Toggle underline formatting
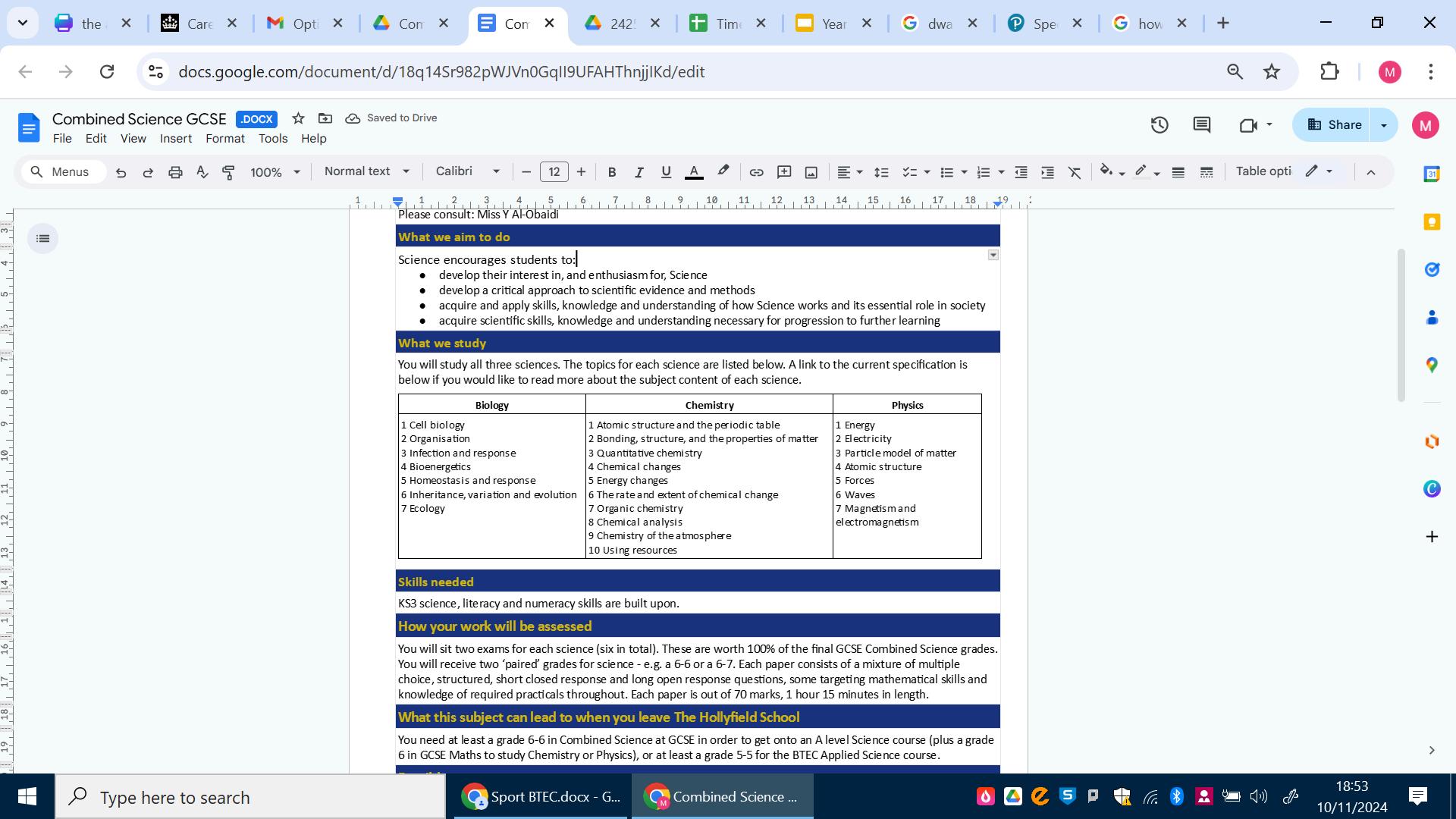The width and height of the screenshot is (1456, 819). point(666,172)
